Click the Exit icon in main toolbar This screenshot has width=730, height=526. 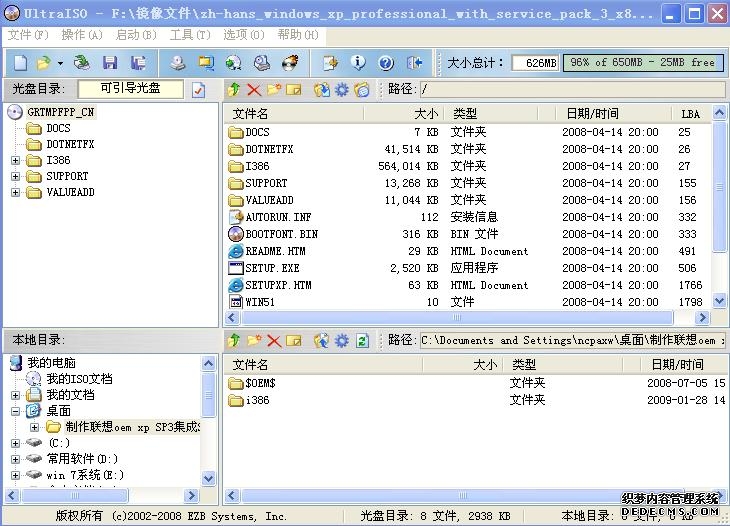(x=414, y=62)
